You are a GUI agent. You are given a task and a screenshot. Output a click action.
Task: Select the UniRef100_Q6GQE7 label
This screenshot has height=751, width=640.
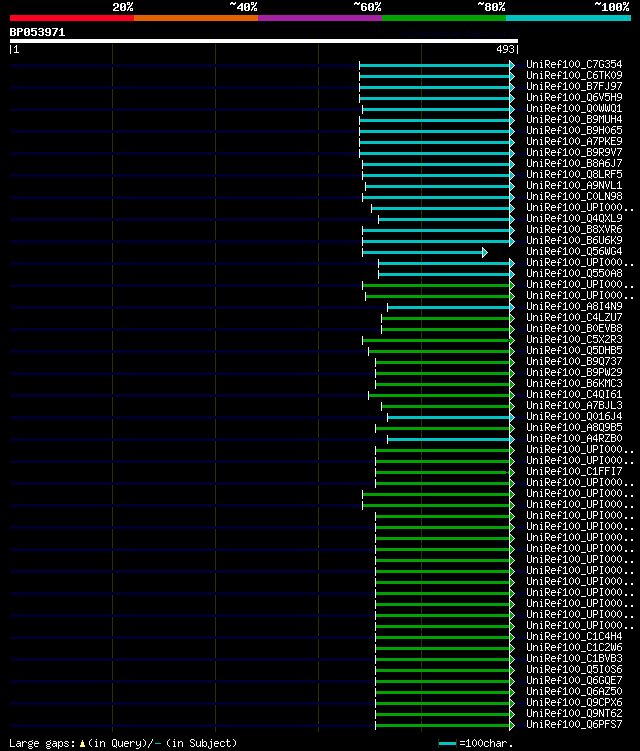pyautogui.click(x=574, y=681)
